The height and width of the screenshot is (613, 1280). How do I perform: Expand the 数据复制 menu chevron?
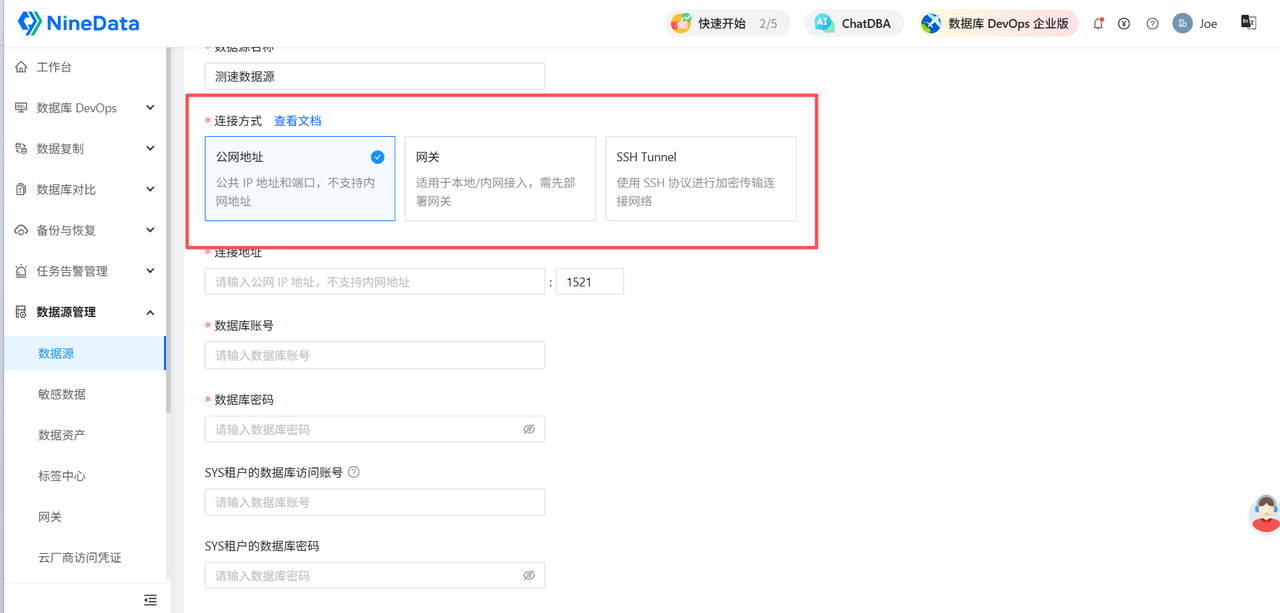150,149
